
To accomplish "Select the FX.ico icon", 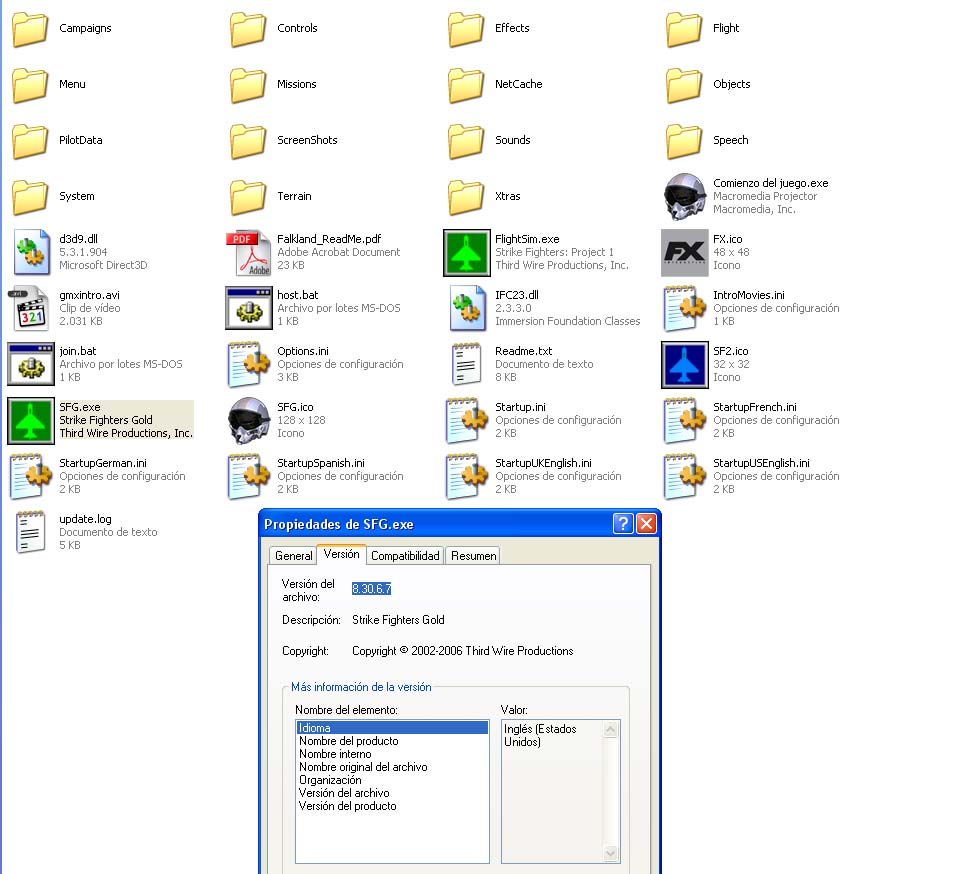I will click(685, 253).
